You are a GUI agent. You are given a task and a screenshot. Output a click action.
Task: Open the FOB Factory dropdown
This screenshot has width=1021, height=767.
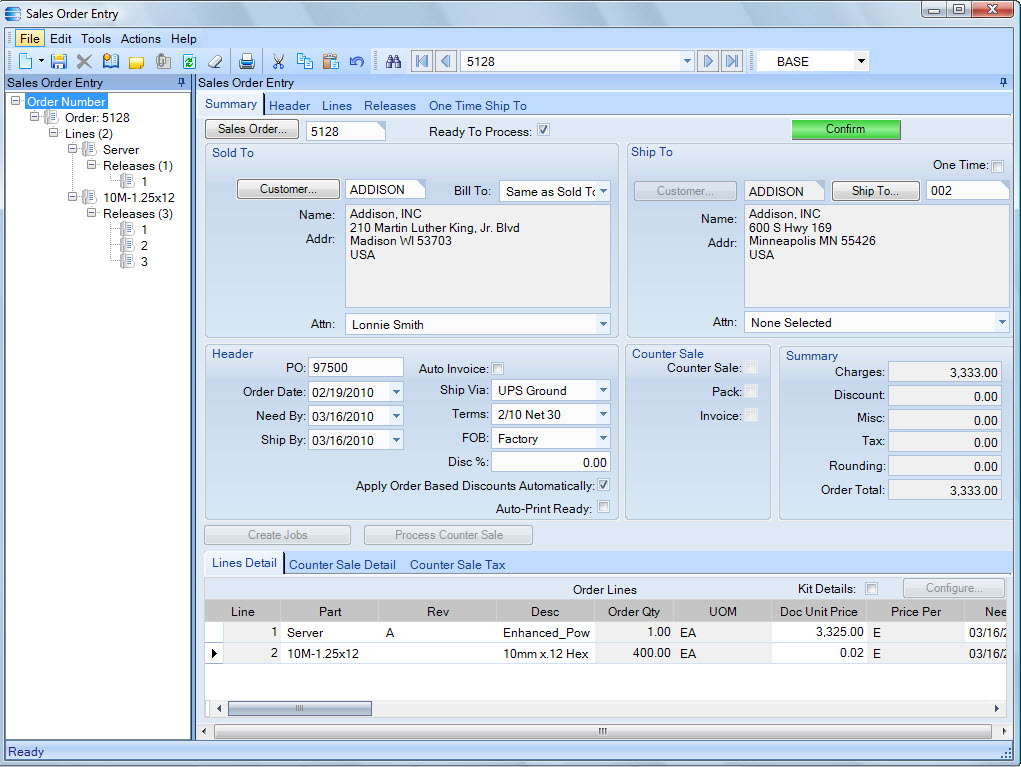tap(603, 438)
